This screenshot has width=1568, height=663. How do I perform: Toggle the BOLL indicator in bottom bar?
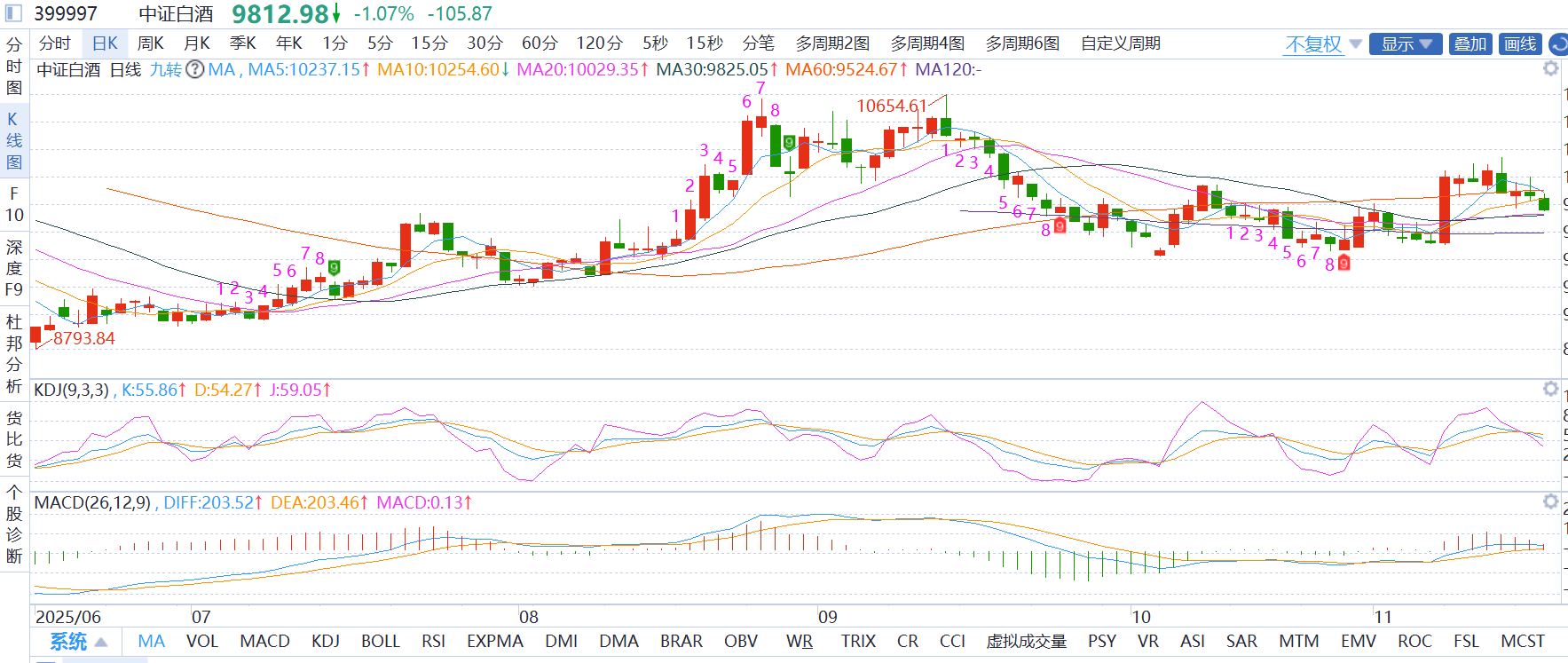[x=381, y=642]
